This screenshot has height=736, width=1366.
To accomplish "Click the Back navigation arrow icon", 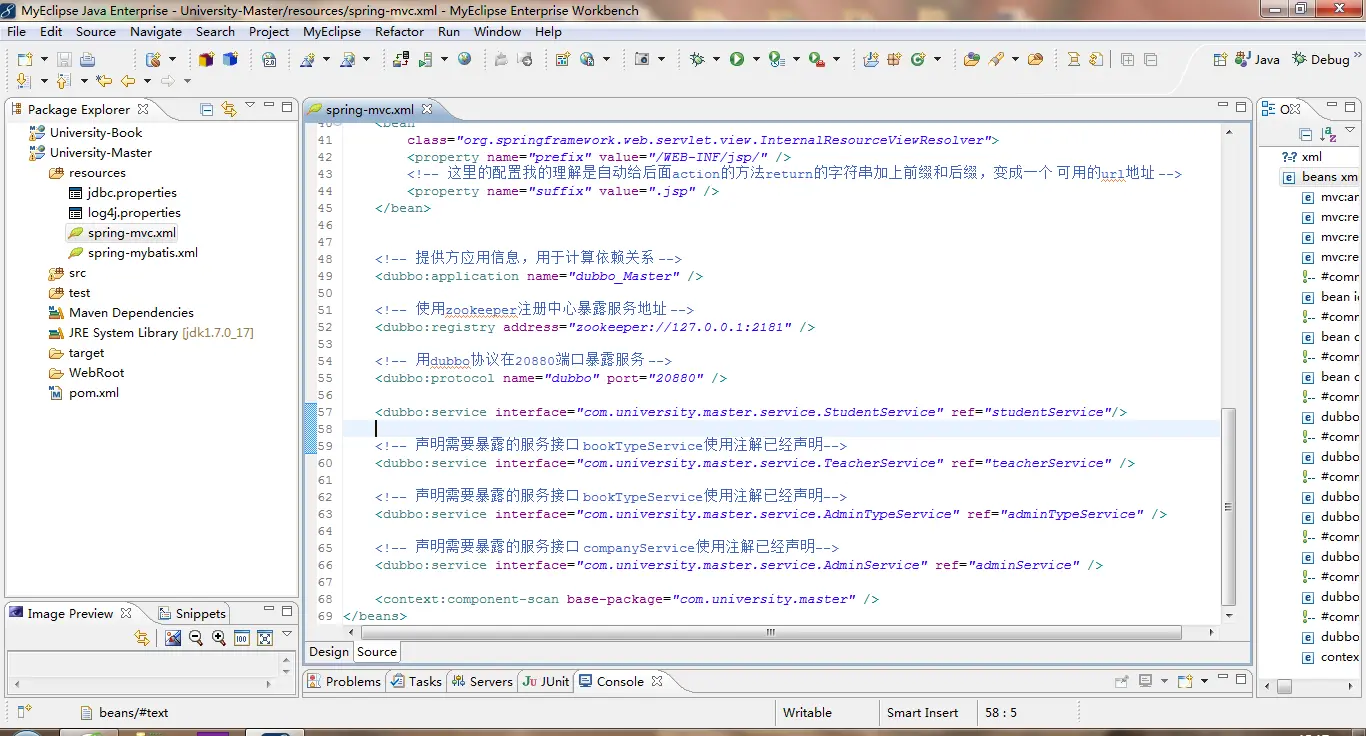I will pos(128,81).
